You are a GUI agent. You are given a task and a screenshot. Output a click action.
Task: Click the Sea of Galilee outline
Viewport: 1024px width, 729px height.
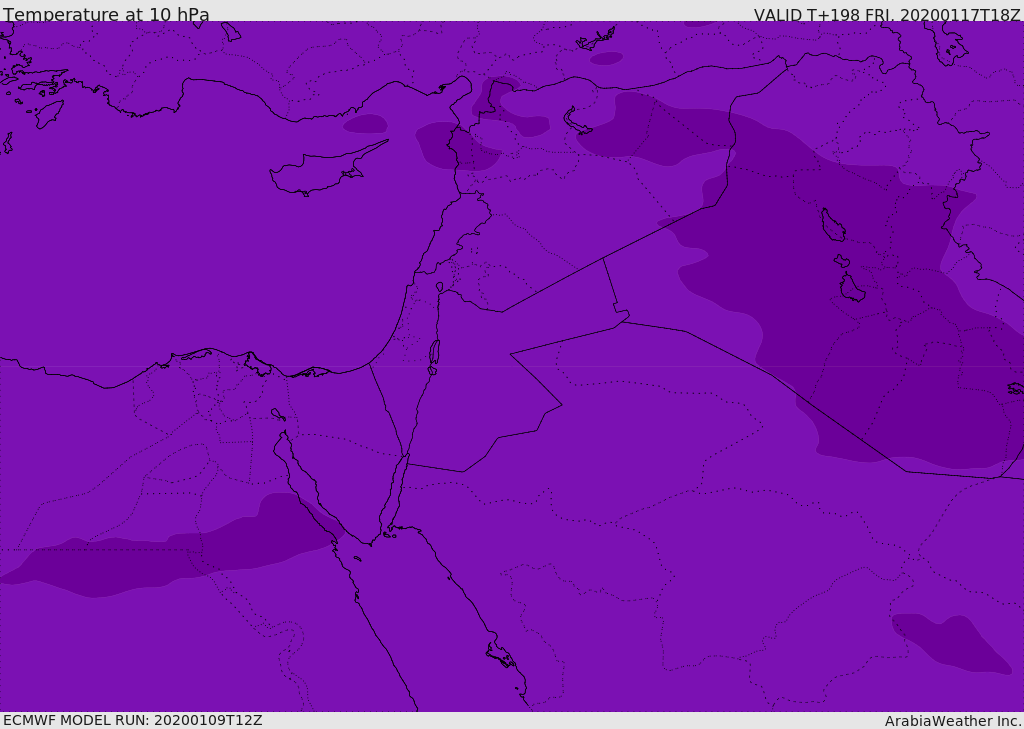click(440, 287)
